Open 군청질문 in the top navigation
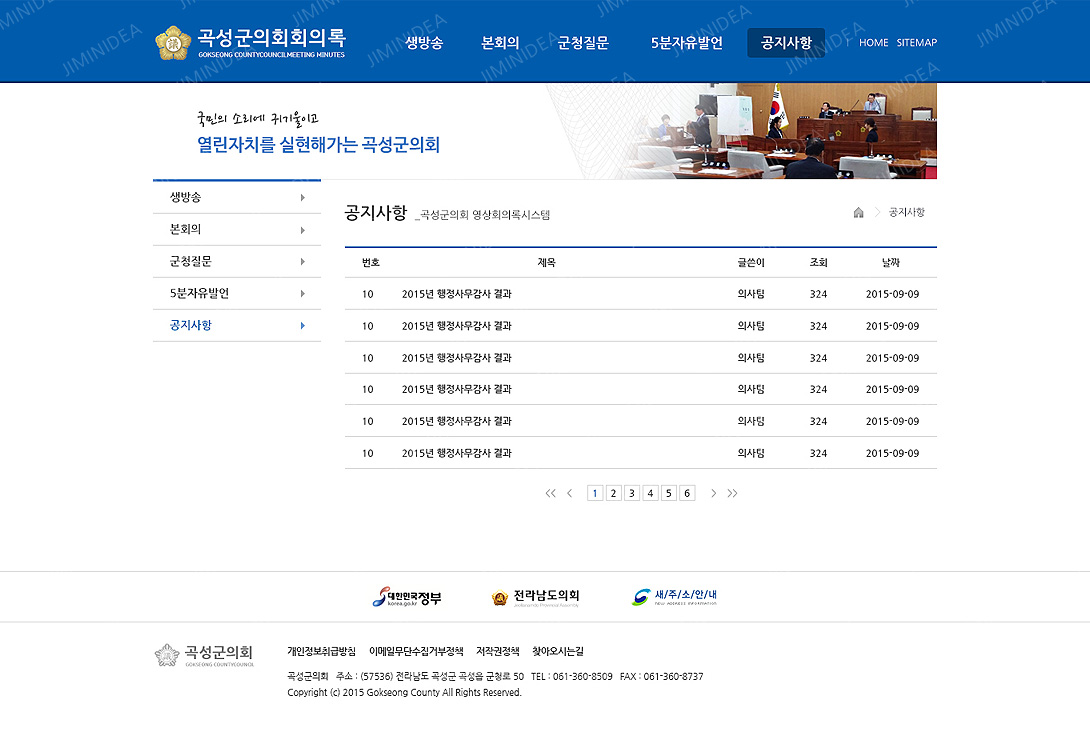The height and width of the screenshot is (731, 1090). (583, 43)
